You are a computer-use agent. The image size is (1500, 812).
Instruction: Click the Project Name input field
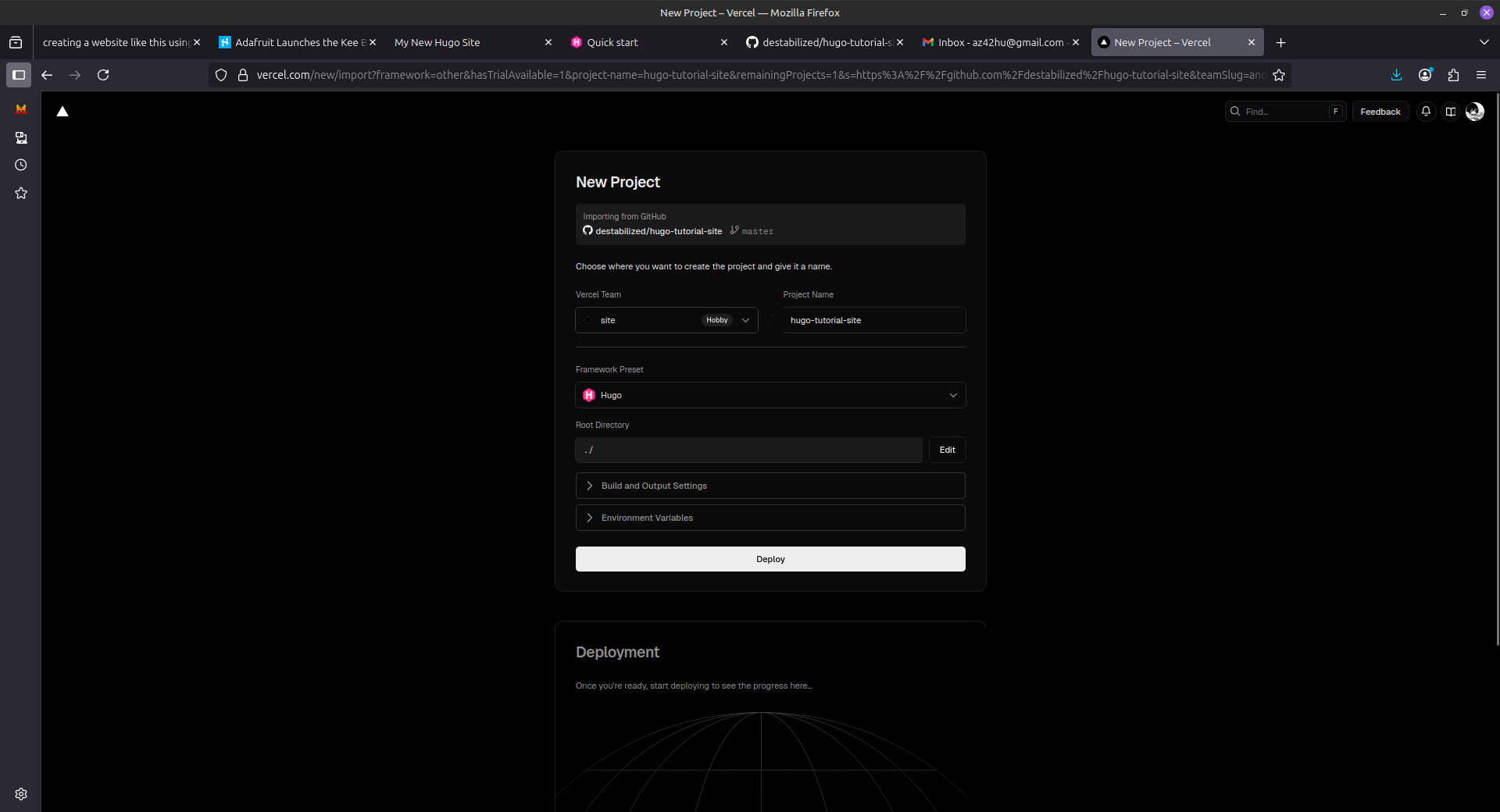[873, 320]
